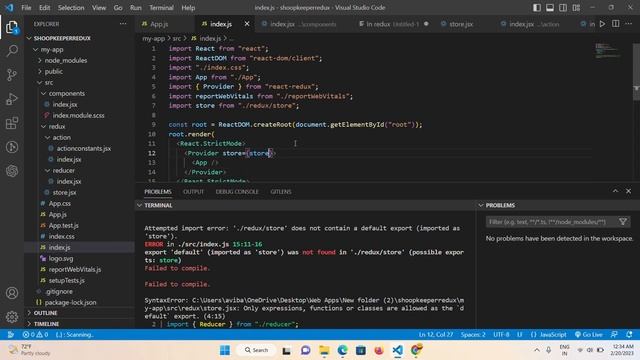Viewport: 640px width, 360px height.
Task: Click the Explorer more actions ellipsis
Action: point(123,24)
